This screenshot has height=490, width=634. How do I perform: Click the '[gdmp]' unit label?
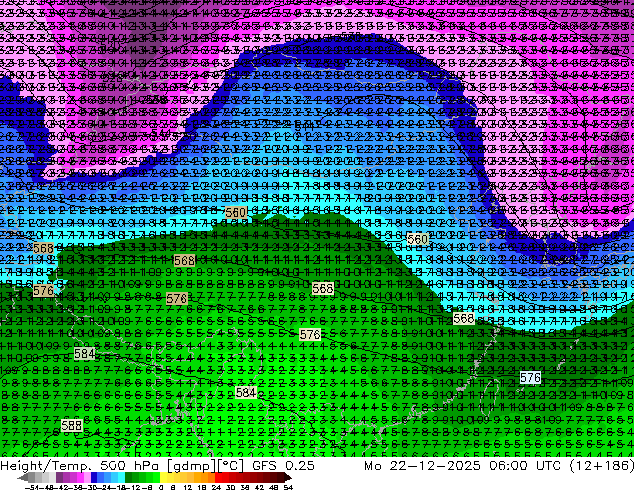tap(190, 466)
